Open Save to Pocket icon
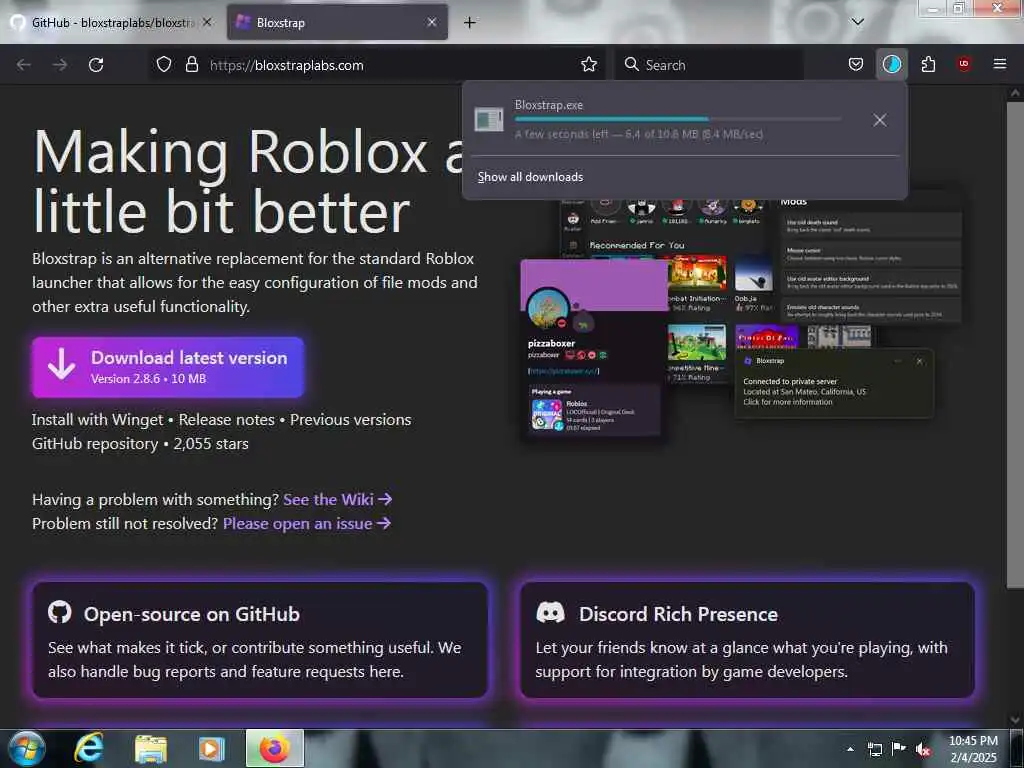The width and height of the screenshot is (1024, 768). click(x=856, y=65)
